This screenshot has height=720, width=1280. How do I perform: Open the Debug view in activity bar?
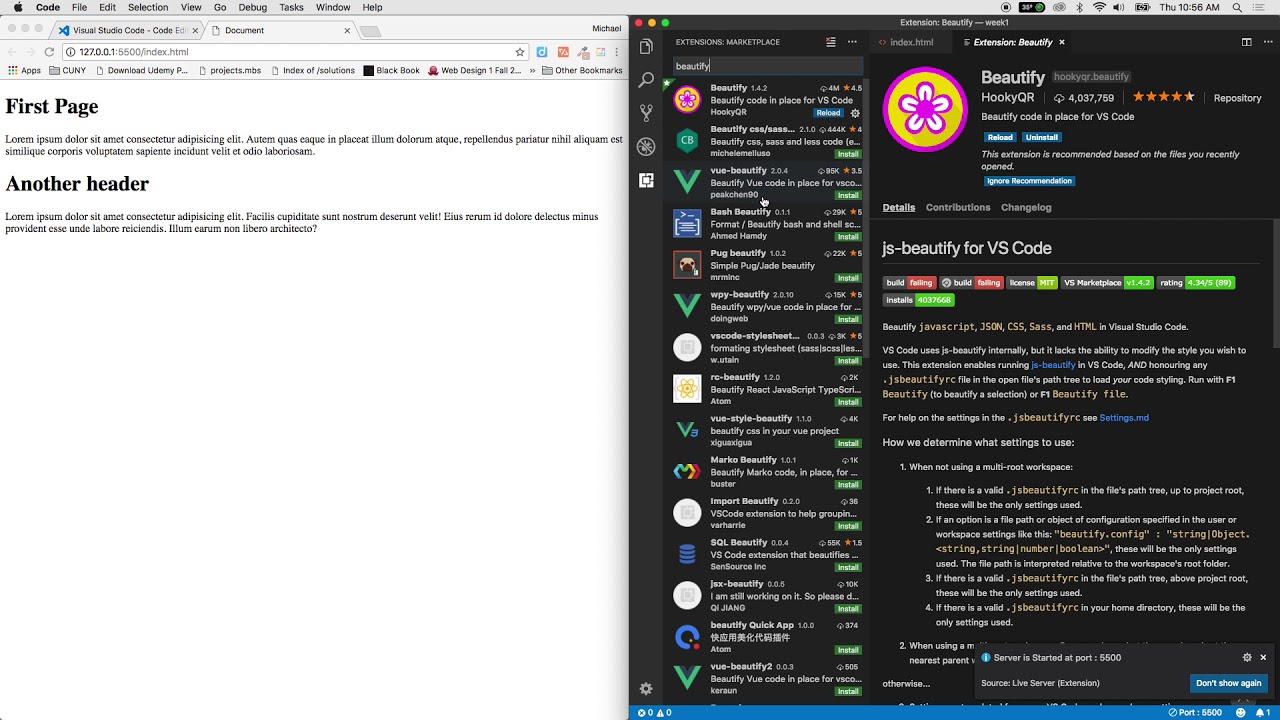click(x=646, y=147)
